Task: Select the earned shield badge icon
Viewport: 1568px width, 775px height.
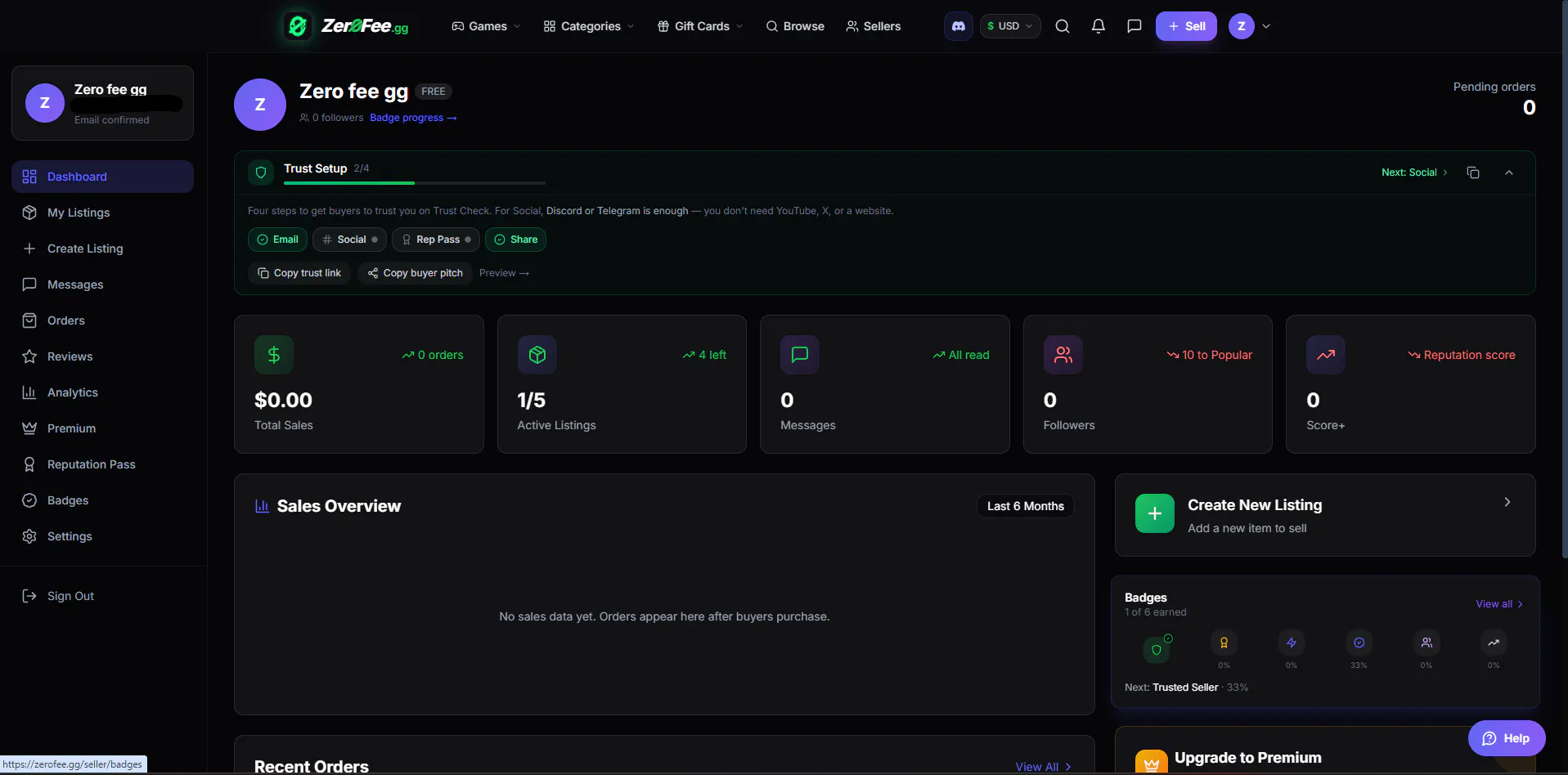Action: tap(1157, 650)
